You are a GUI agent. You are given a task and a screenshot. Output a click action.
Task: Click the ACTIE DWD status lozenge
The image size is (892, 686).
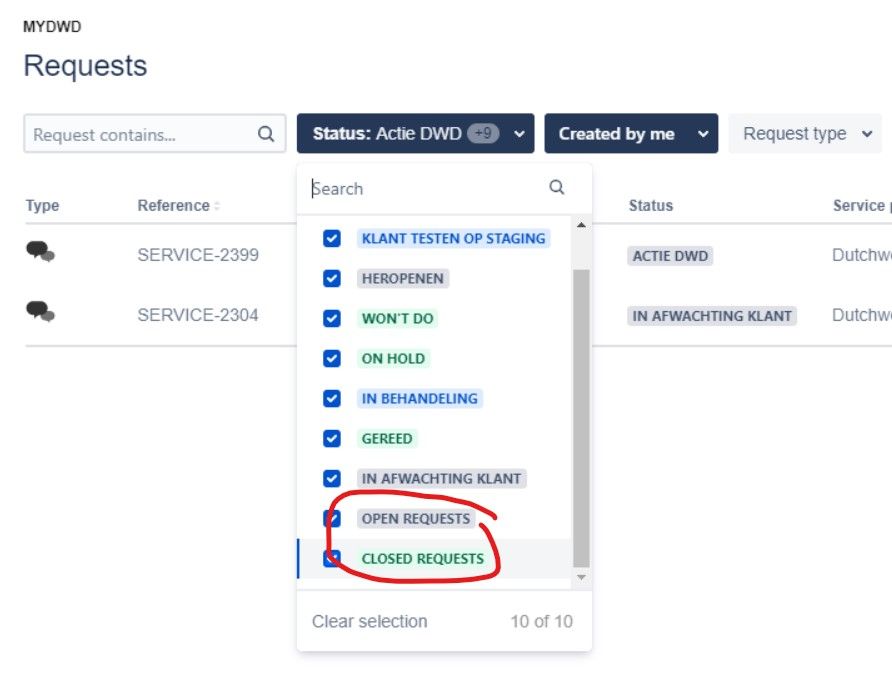[x=670, y=256]
